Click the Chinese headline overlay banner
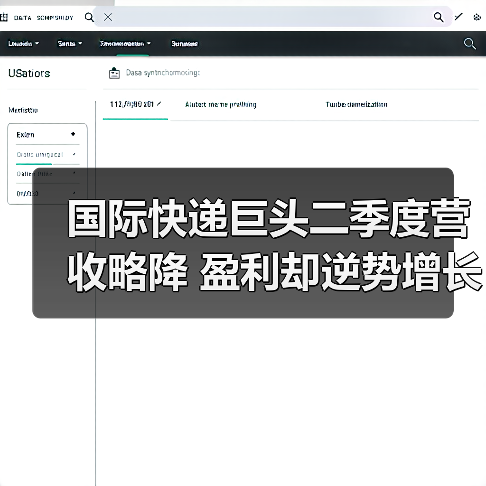 243,243
